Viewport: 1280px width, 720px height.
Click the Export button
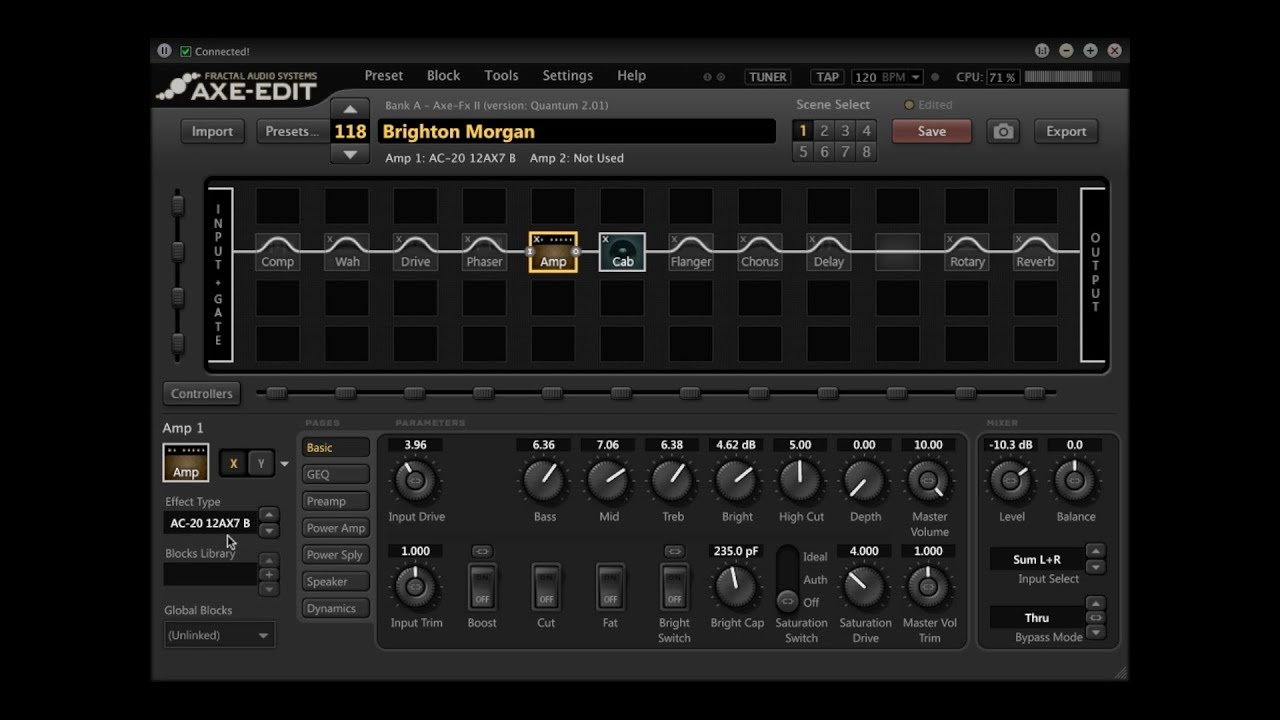point(1066,131)
